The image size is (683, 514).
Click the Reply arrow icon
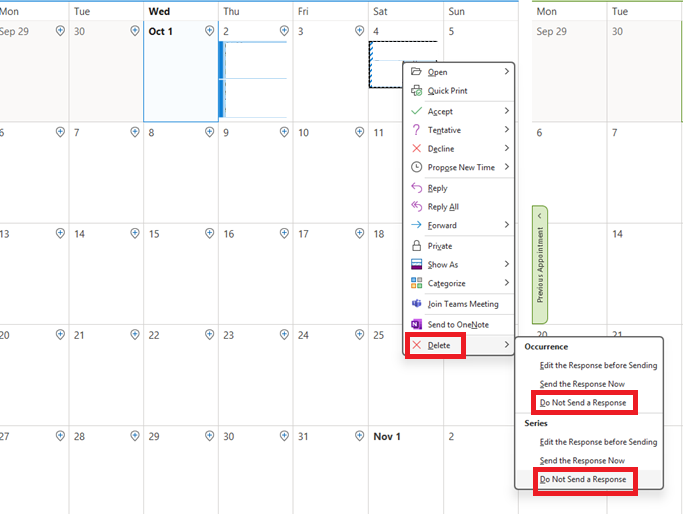[x=416, y=188]
